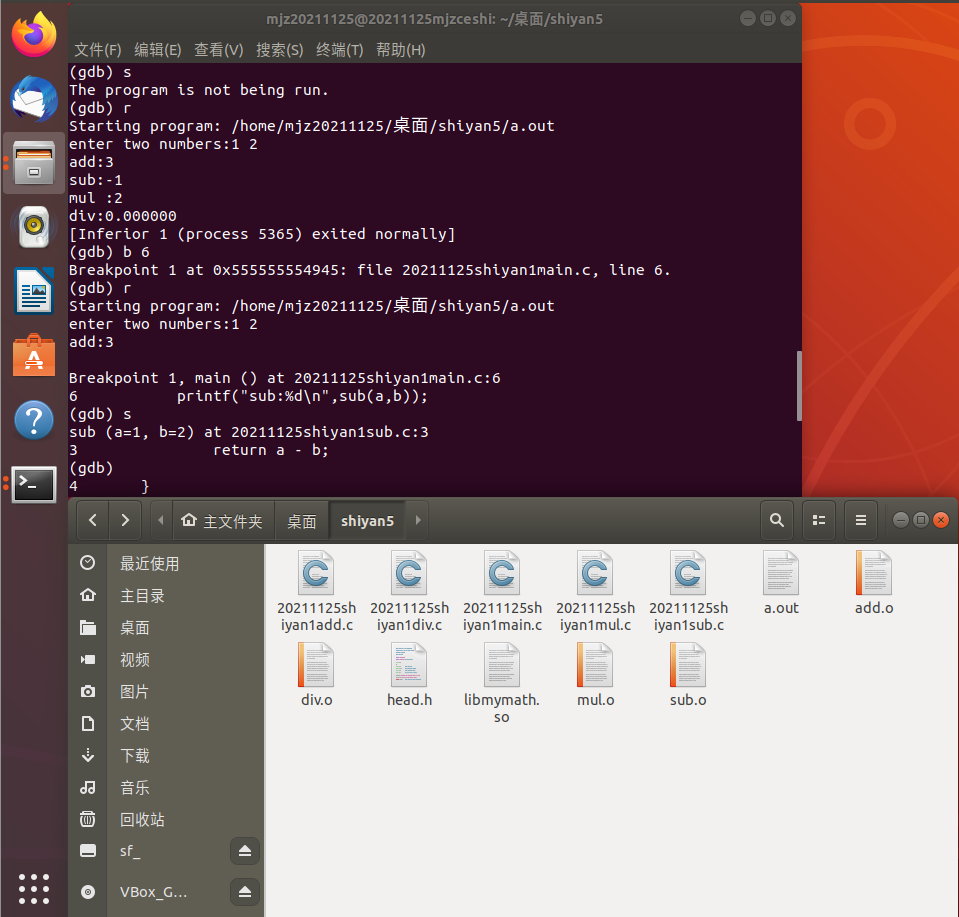Navigate to 桌面 in path bar
The image size is (959, 917).
pyautogui.click(x=302, y=521)
